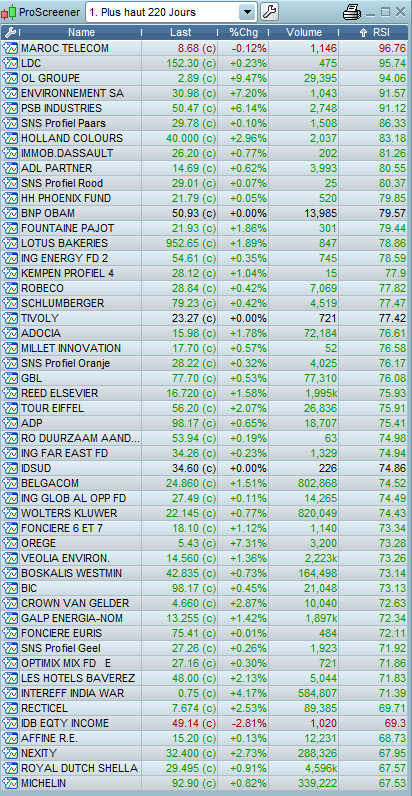Click the ProScreener candlestick logo icon

[9, 12]
